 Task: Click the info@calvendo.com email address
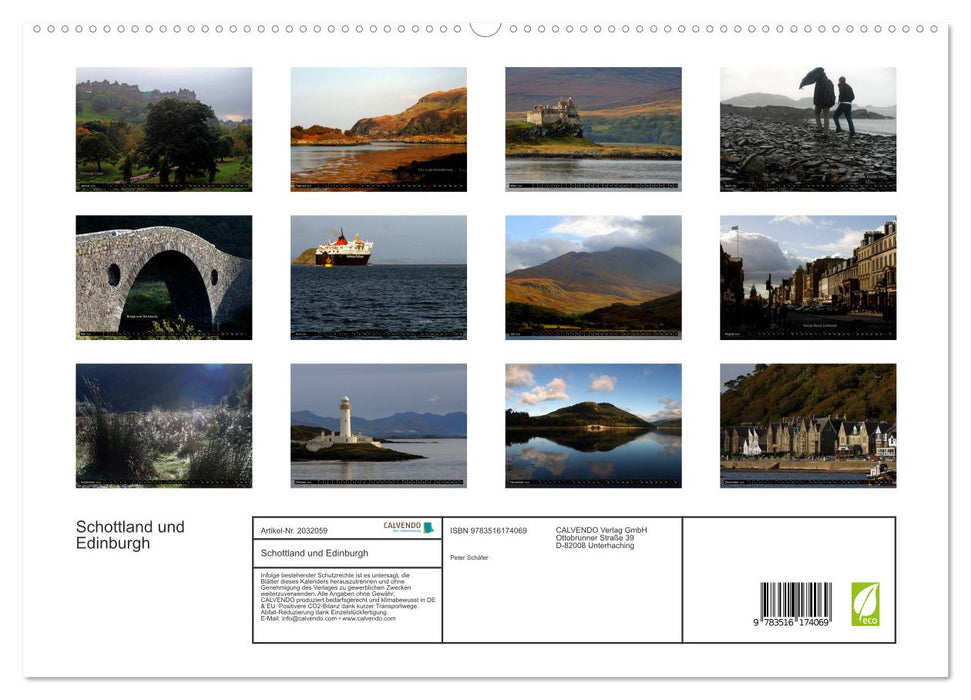pyautogui.click(x=305, y=619)
